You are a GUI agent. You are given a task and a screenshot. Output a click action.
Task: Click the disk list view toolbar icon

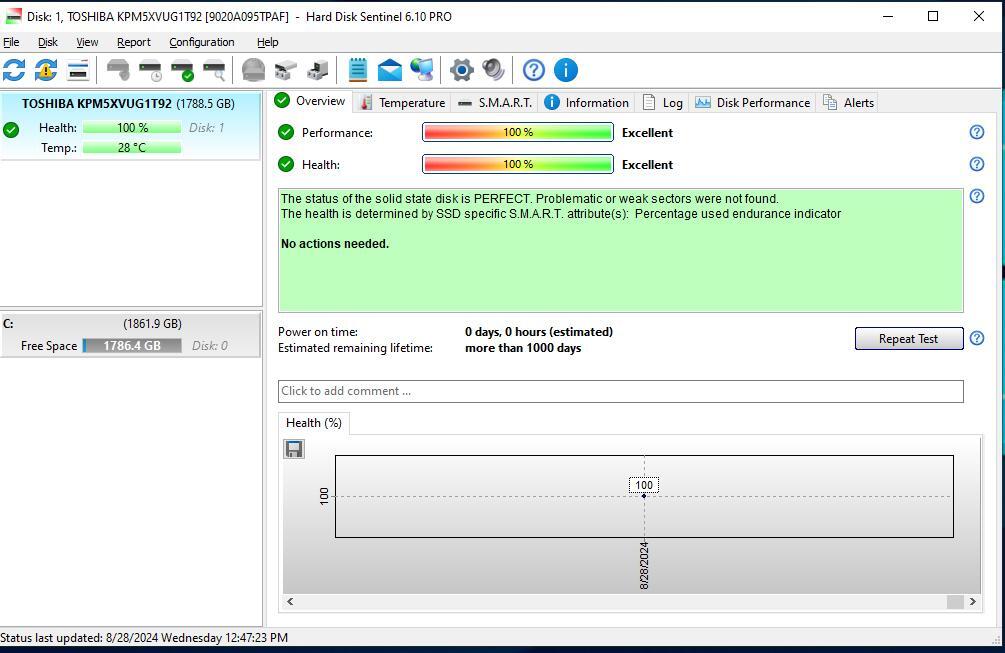[78, 70]
